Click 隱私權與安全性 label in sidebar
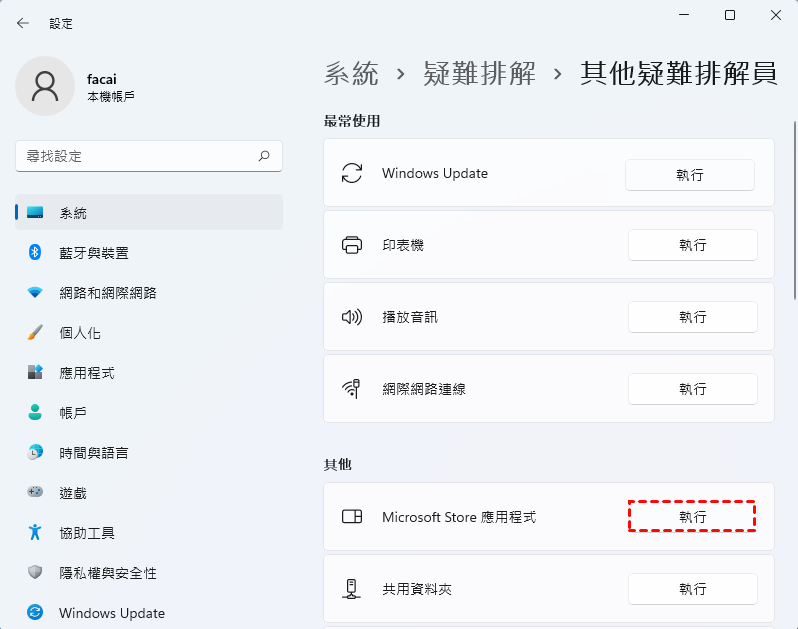The image size is (798, 629). click(x=108, y=573)
